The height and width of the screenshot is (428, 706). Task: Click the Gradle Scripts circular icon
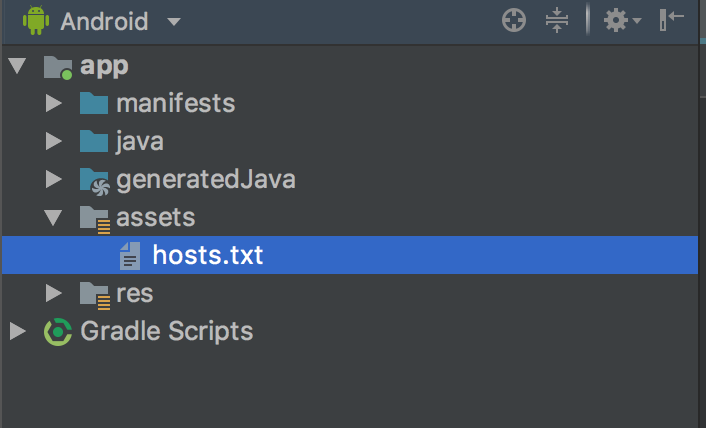58,332
